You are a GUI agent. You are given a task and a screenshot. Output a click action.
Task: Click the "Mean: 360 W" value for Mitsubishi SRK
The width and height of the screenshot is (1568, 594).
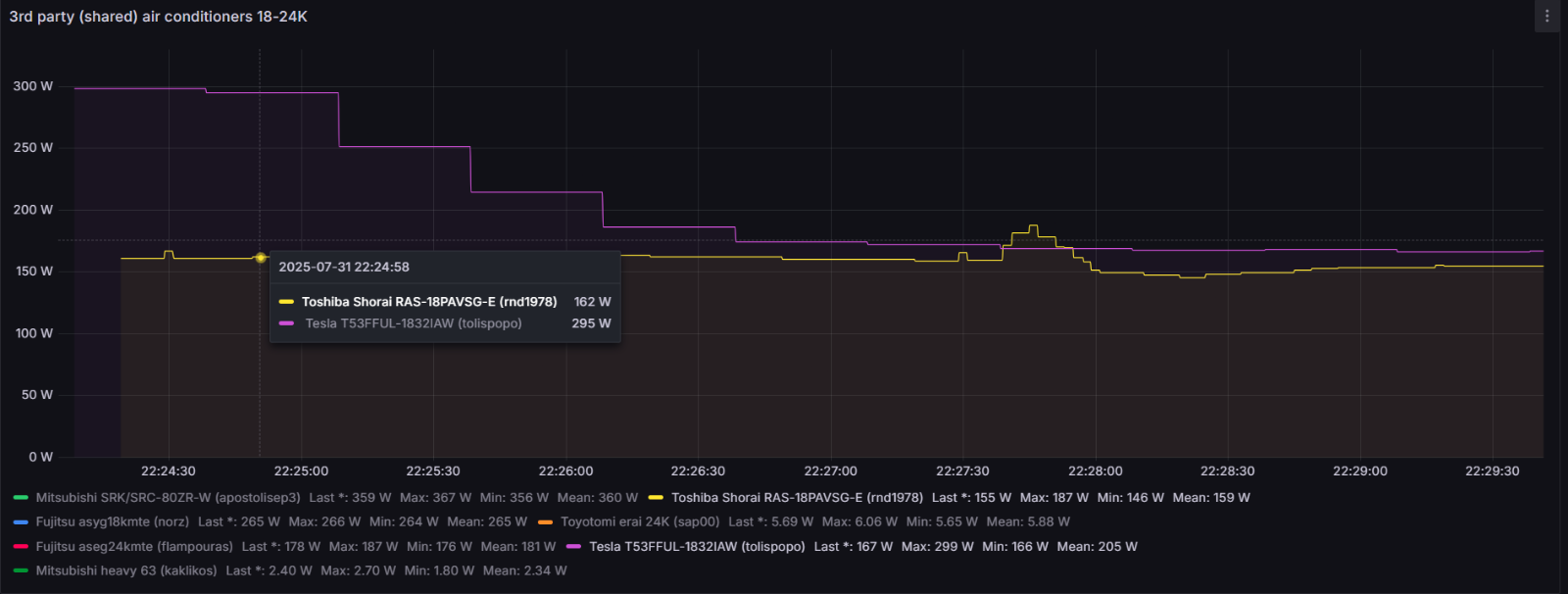[598, 498]
